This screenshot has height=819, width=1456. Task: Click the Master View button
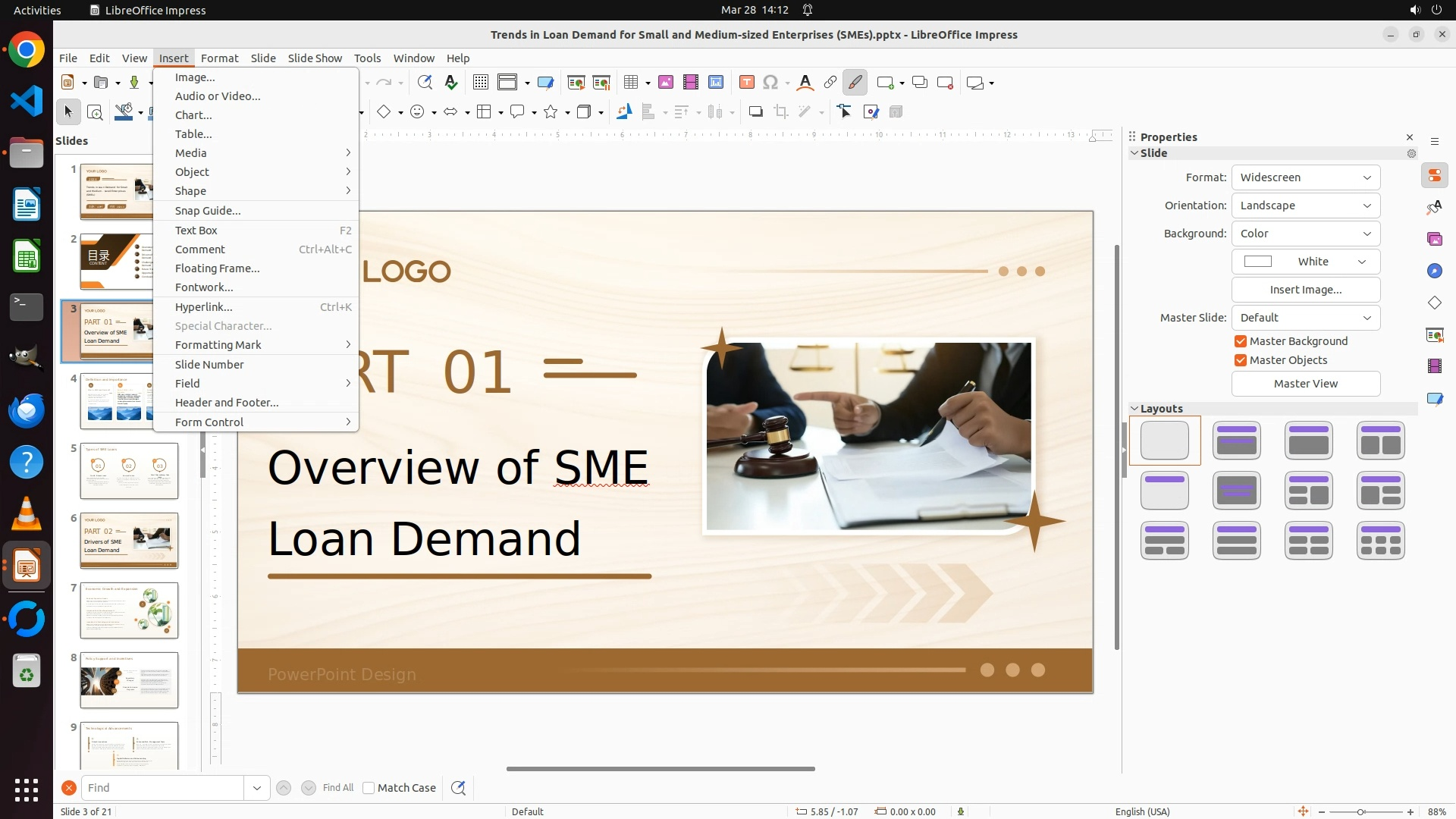click(x=1305, y=384)
